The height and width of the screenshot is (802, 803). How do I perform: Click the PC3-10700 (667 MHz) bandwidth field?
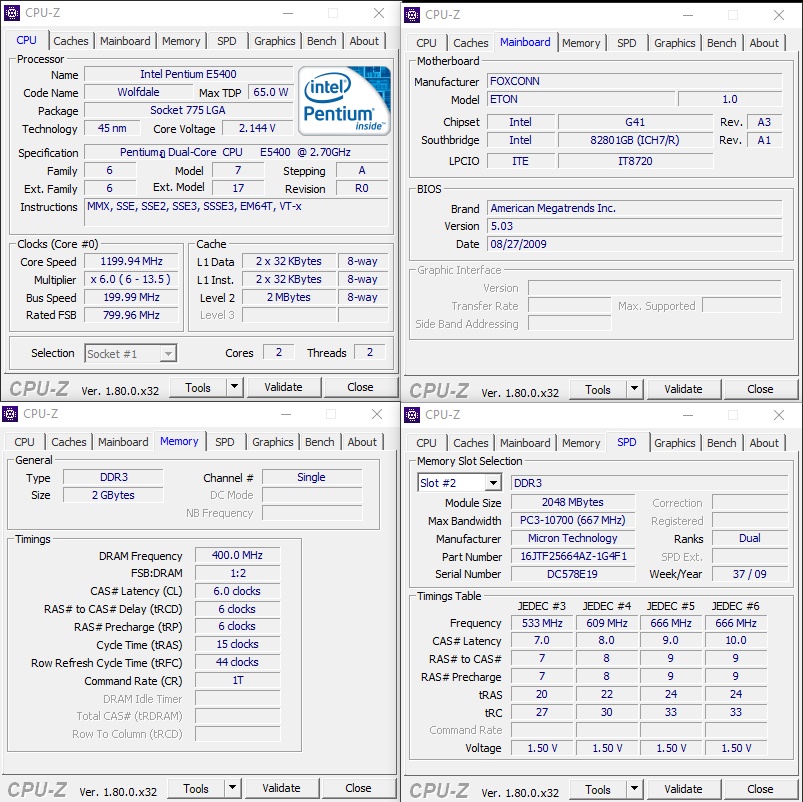(x=573, y=520)
